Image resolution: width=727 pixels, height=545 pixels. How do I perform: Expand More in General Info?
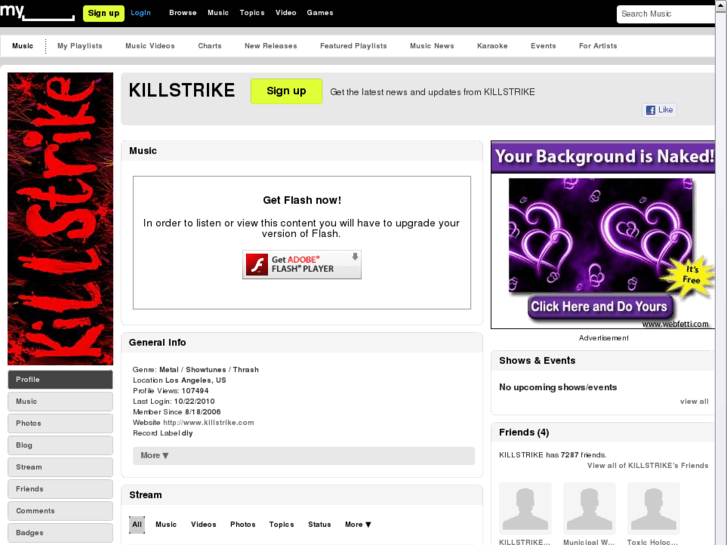pyautogui.click(x=304, y=455)
